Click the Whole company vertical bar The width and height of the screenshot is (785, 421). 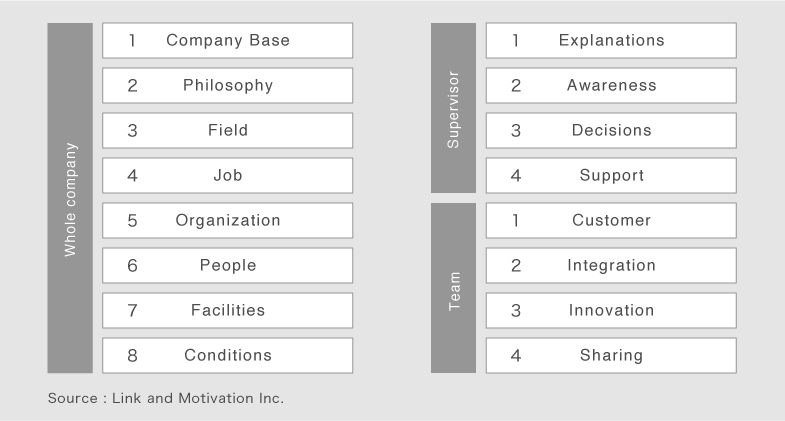70,198
